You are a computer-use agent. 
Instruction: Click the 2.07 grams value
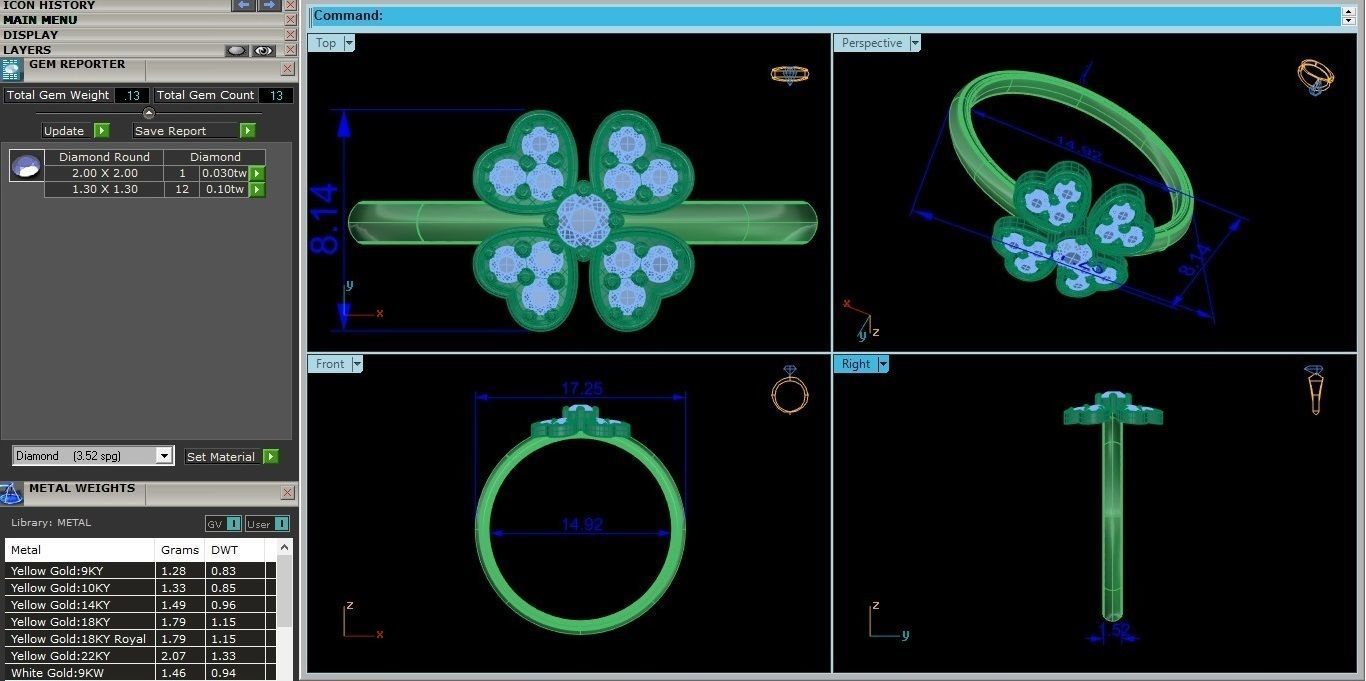[x=173, y=656]
